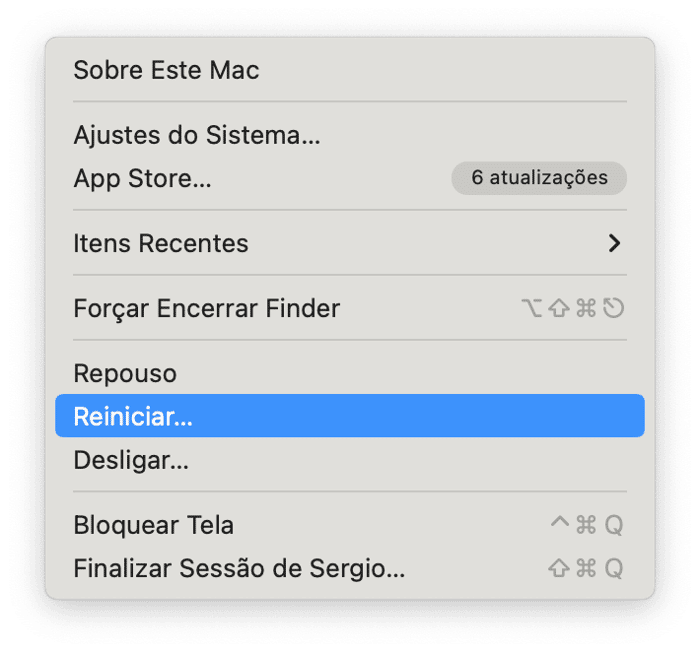700x652 pixels.
Task: Click the Option key symbol beside Forçar Encerrar
Action: [x=533, y=308]
